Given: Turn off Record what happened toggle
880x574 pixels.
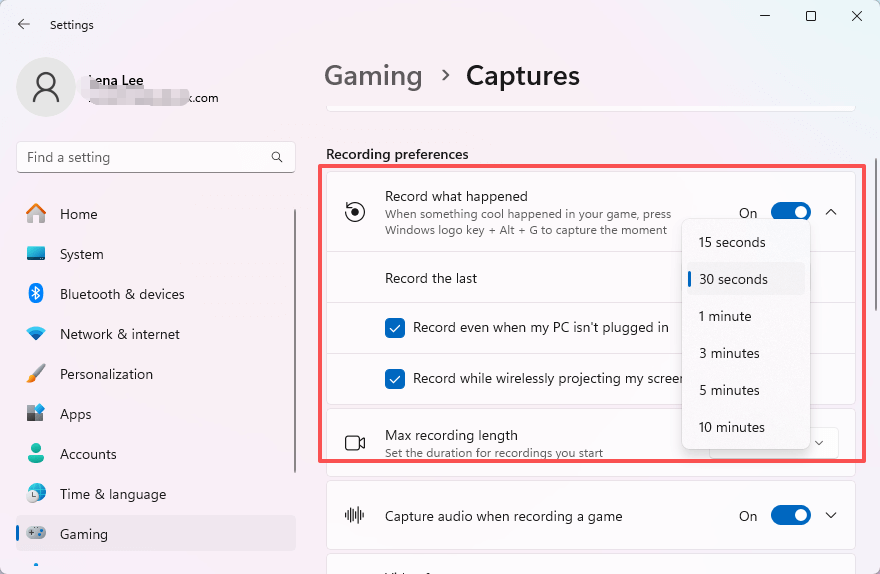Looking at the screenshot, I should coord(790,212).
